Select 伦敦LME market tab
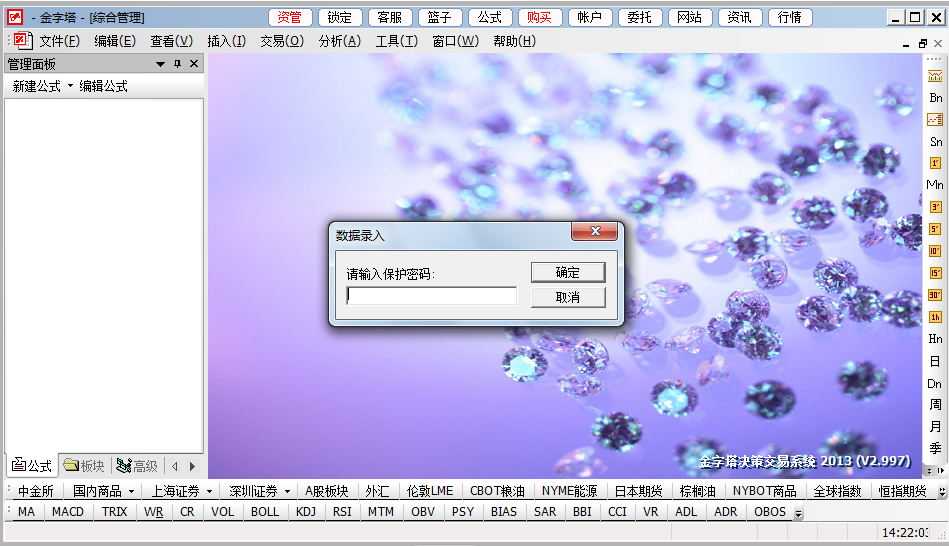 click(x=430, y=492)
